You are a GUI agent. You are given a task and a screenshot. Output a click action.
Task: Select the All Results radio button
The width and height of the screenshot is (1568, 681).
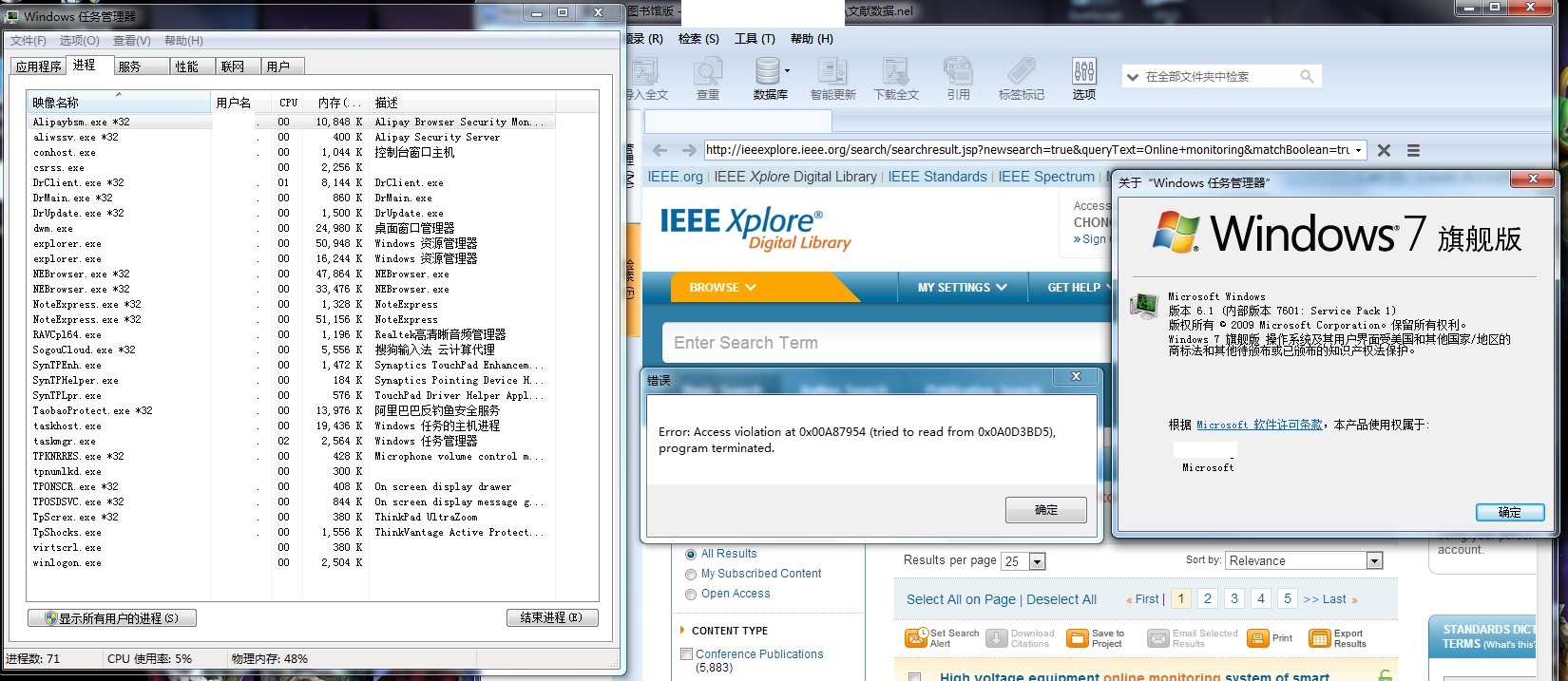click(x=691, y=554)
